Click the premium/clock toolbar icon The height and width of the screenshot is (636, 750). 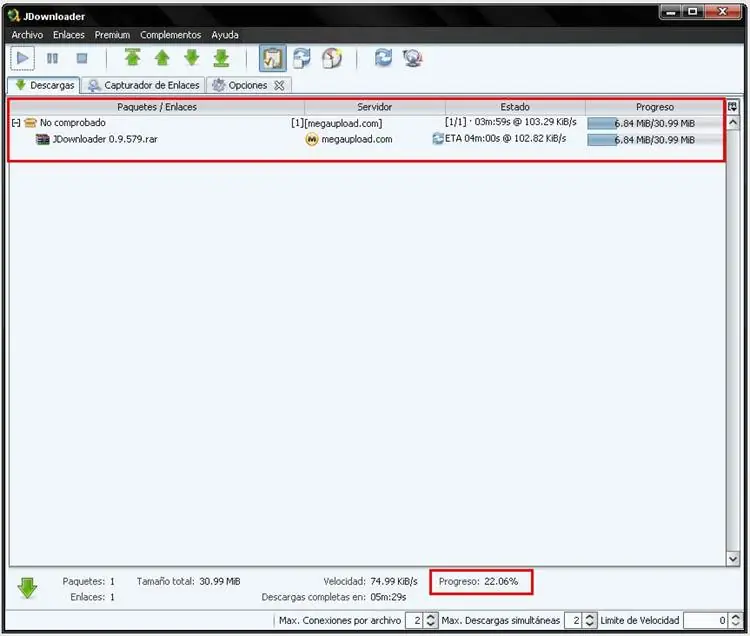tap(332, 58)
